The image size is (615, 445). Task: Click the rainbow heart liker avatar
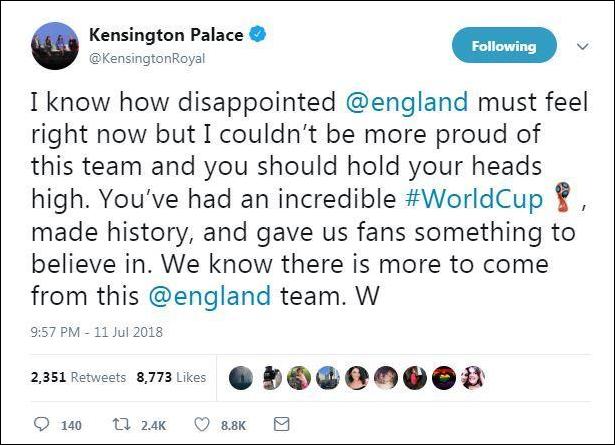(x=442, y=377)
